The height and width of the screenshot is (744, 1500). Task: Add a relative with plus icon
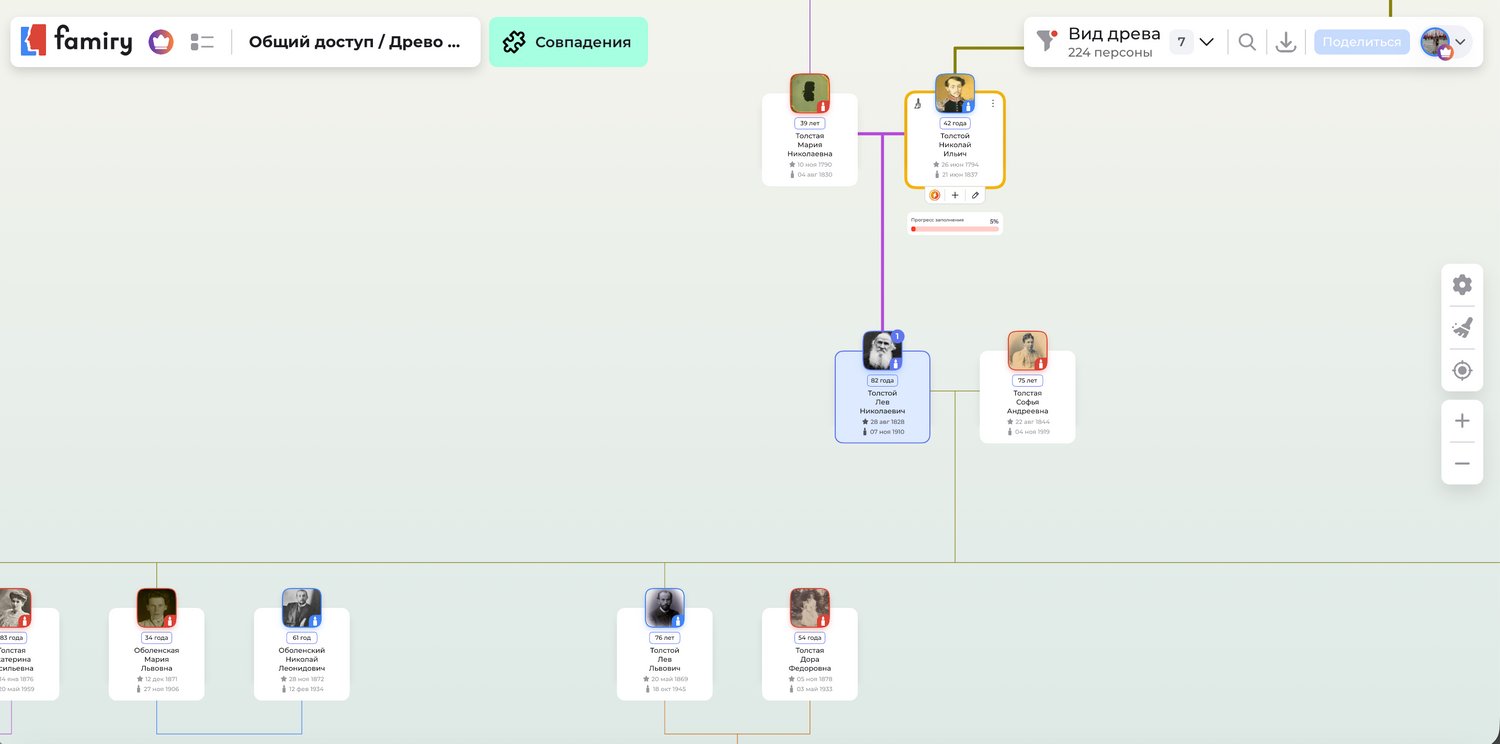tap(955, 196)
